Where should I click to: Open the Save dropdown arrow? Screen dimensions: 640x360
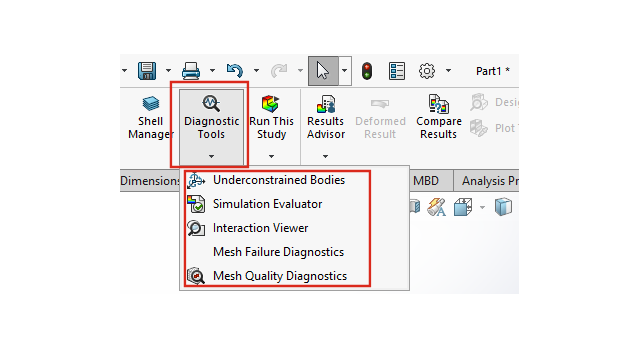pyautogui.click(x=168, y=71)
